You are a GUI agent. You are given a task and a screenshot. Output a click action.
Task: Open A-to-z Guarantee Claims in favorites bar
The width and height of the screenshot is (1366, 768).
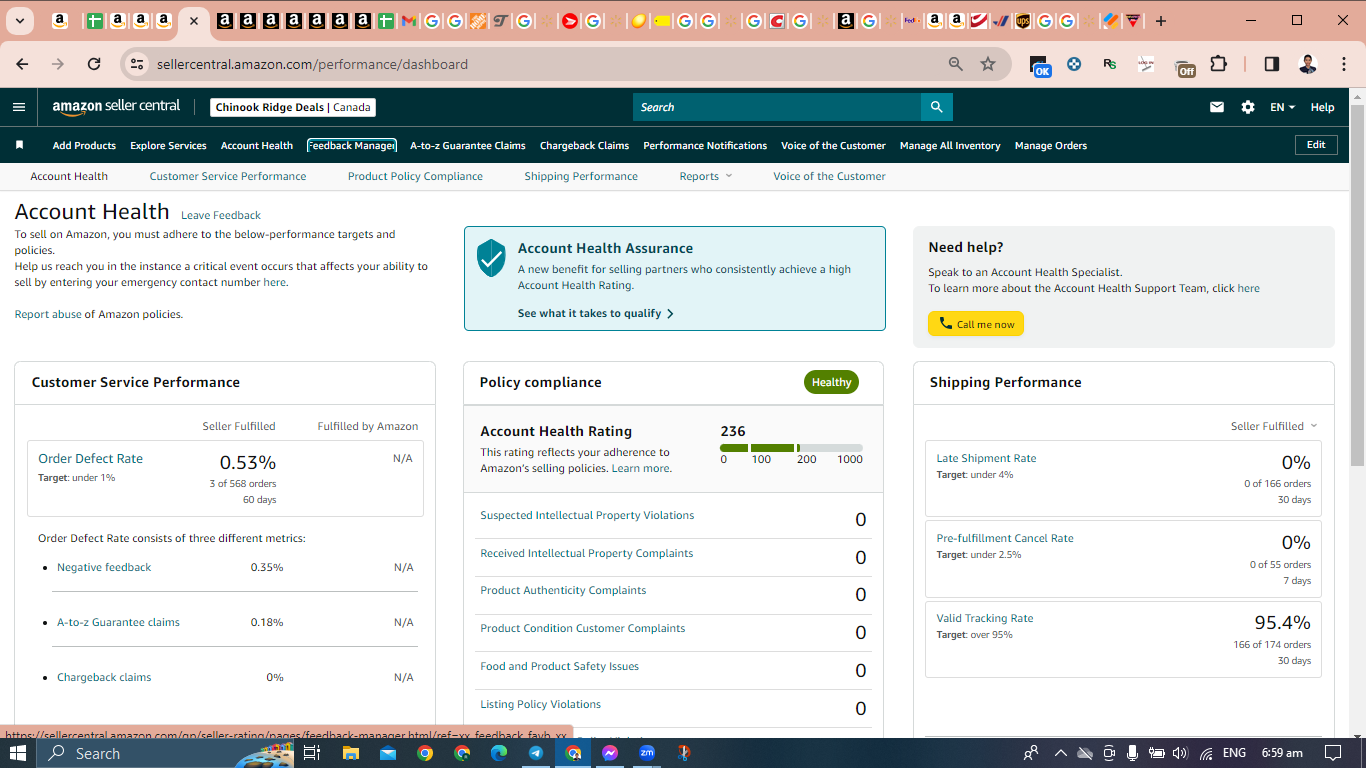[468, 145]
